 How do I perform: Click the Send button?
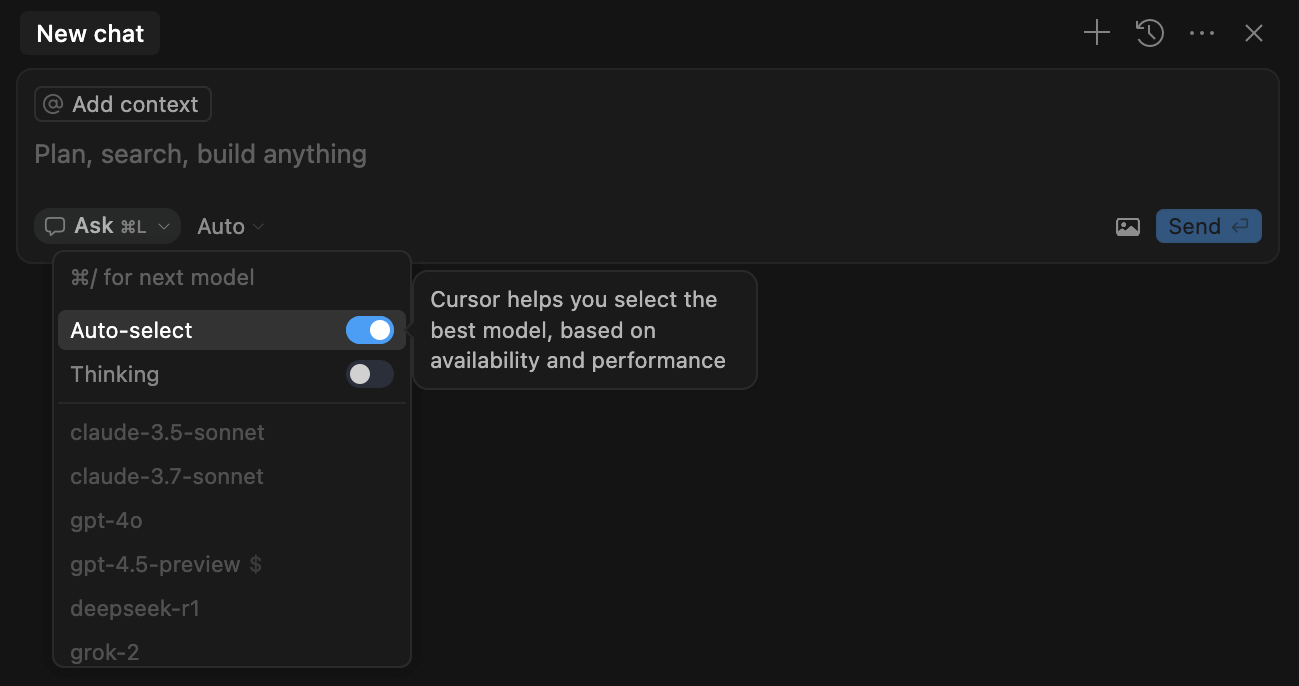[1208, 226]
